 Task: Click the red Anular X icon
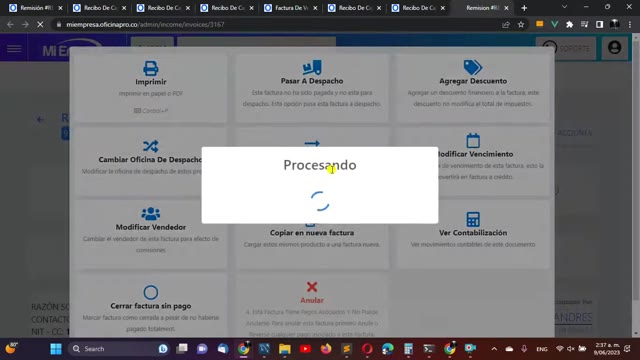click(x=312, y=287)
